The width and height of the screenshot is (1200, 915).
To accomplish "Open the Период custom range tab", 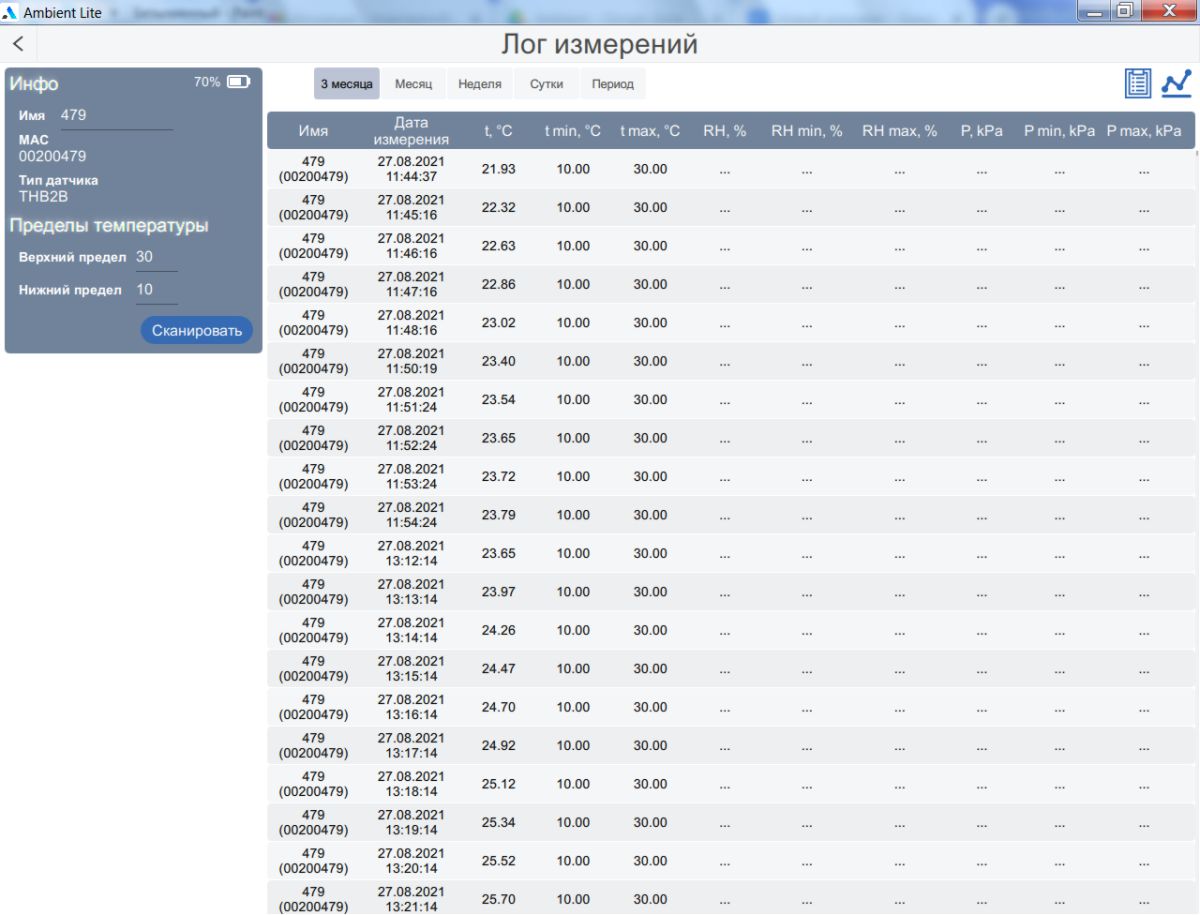I will coord(612,84).
